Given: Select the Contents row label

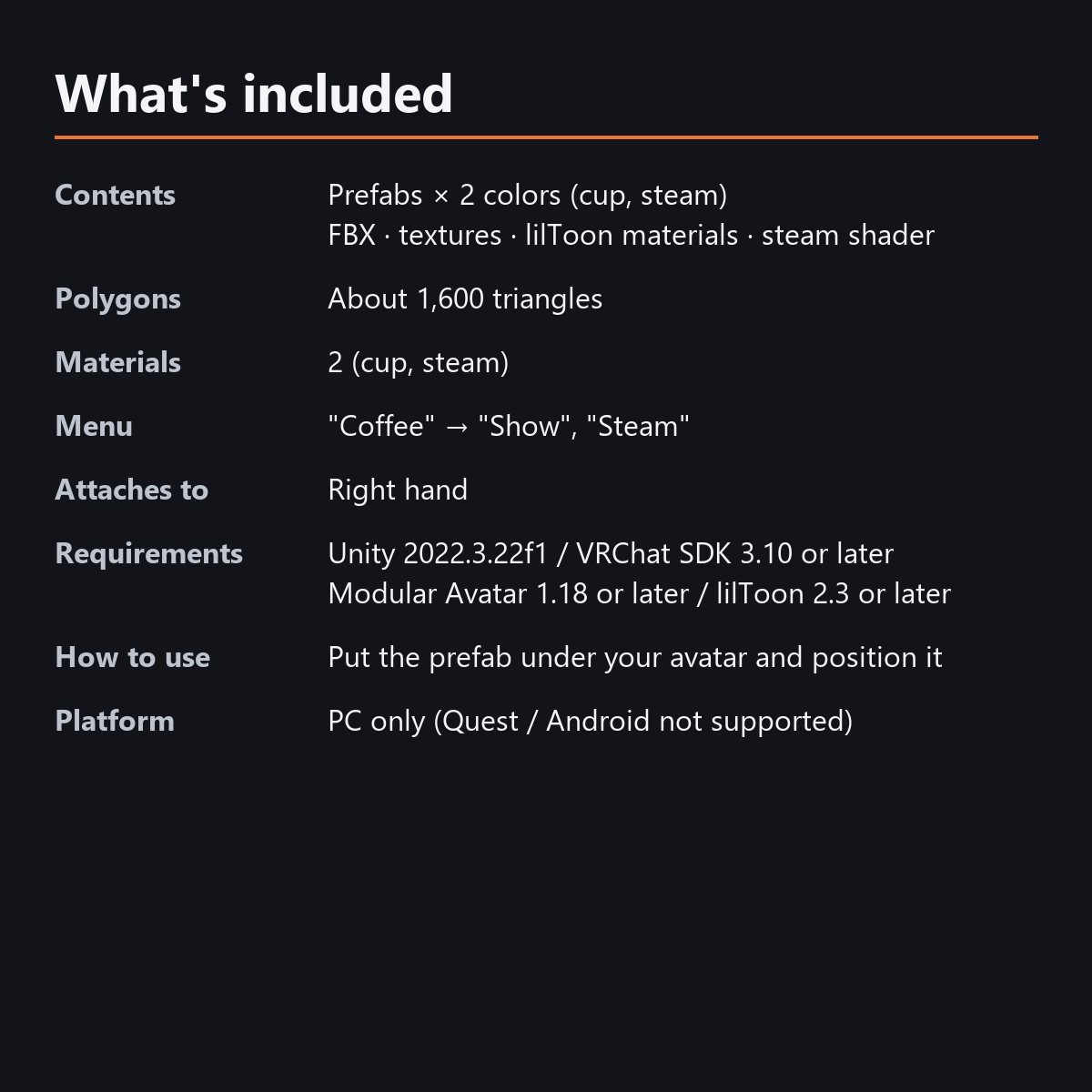Looking at the screenshot, I should 116,195.
